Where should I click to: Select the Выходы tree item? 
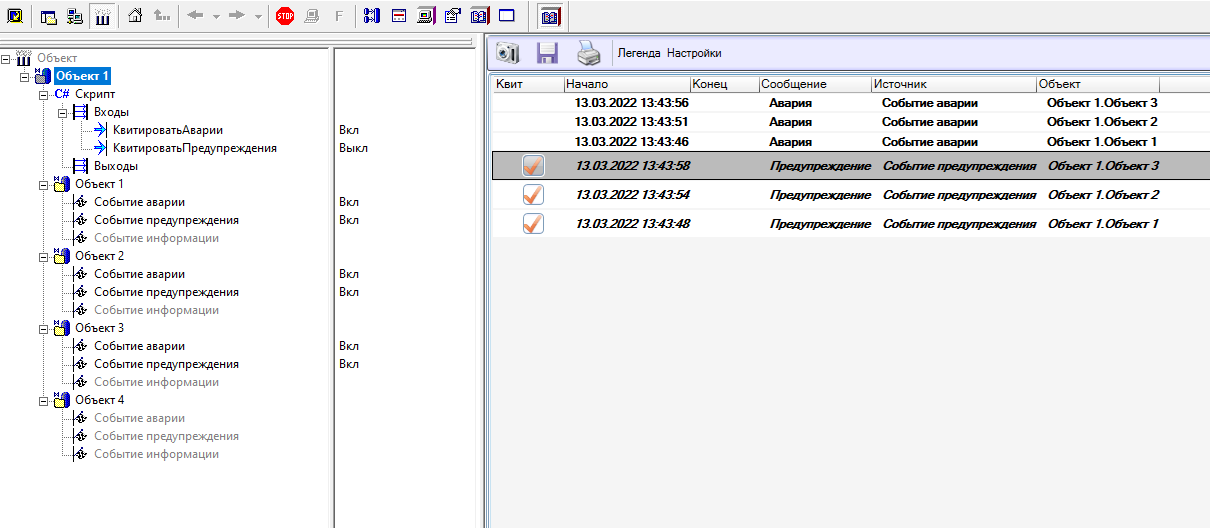[x=116, y=166]
